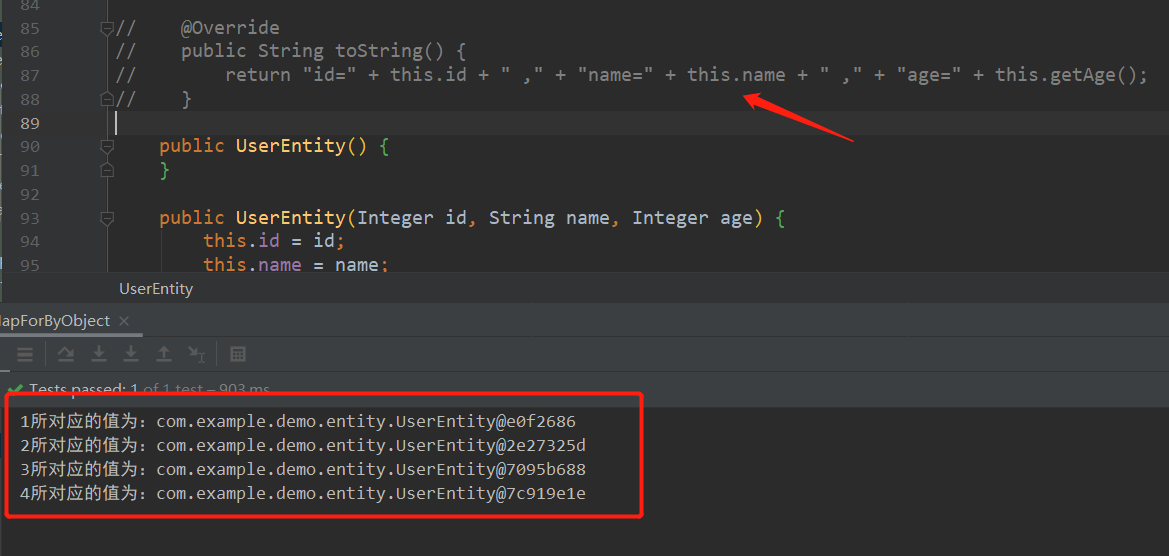This screenshot has width=1169, height=556.
Task: Click the Run to Cursor icon
Action: click(196, 354)
